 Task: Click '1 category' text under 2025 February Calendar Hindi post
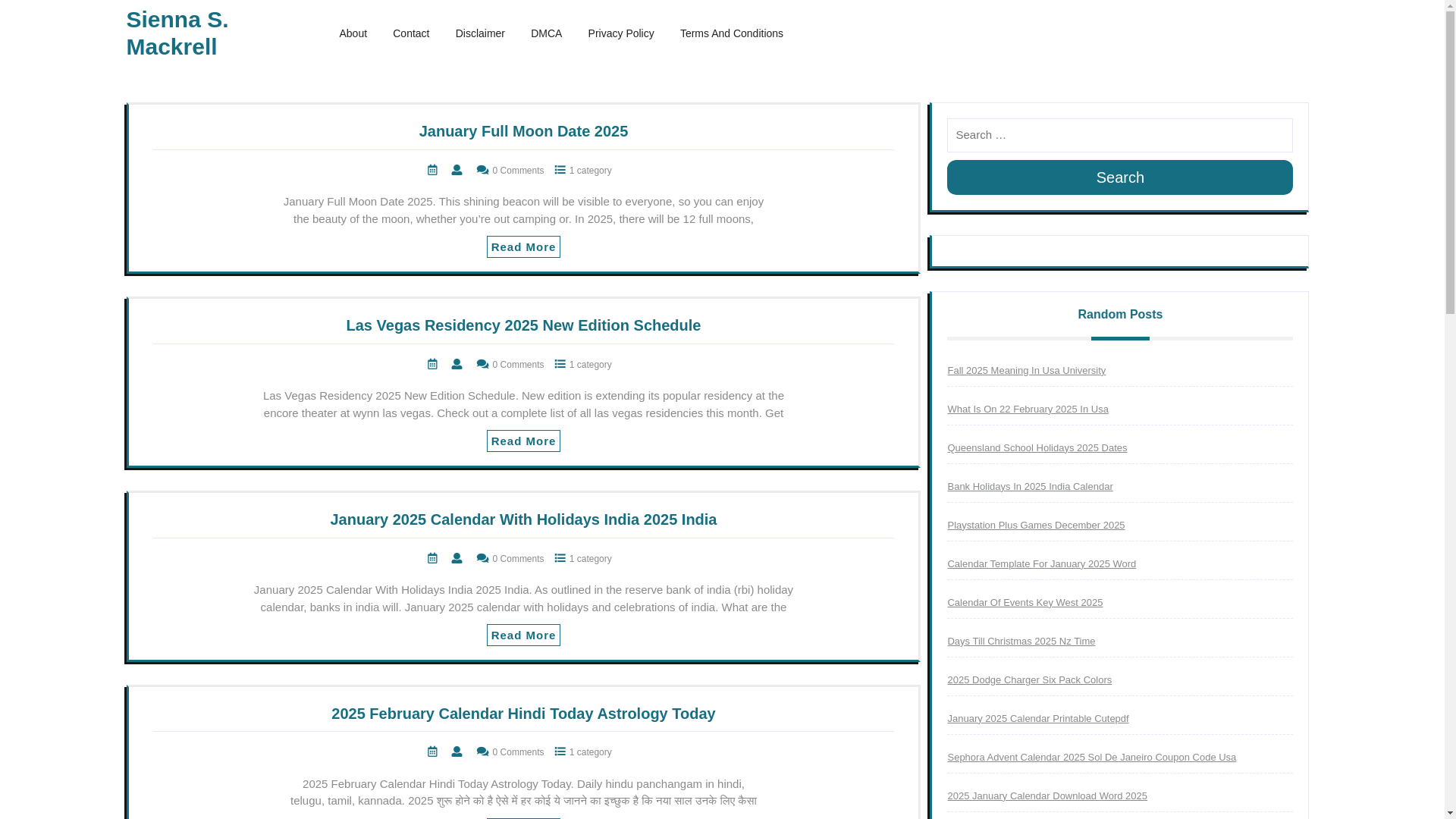590,752
